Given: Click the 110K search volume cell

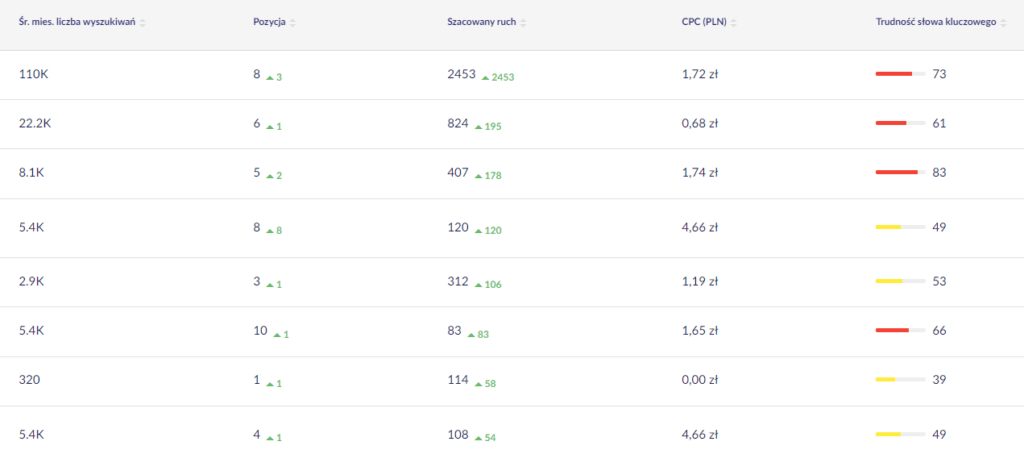Looking at the screenshot, I should [x=33, y=74].
